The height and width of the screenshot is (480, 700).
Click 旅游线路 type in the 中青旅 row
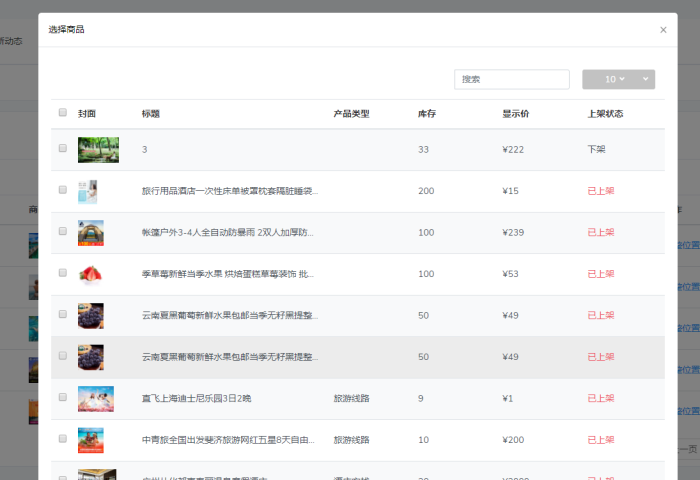coord(351,440)
